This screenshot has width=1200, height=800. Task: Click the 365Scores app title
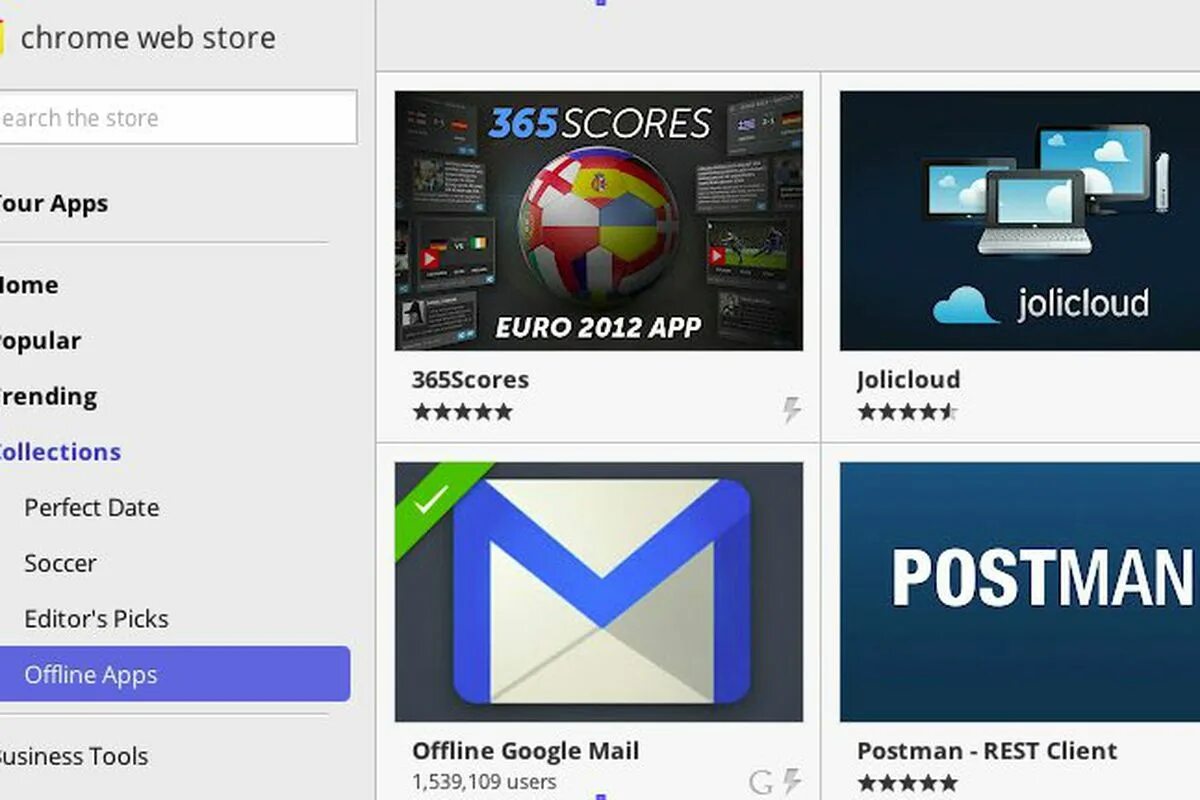coord(470,380)
